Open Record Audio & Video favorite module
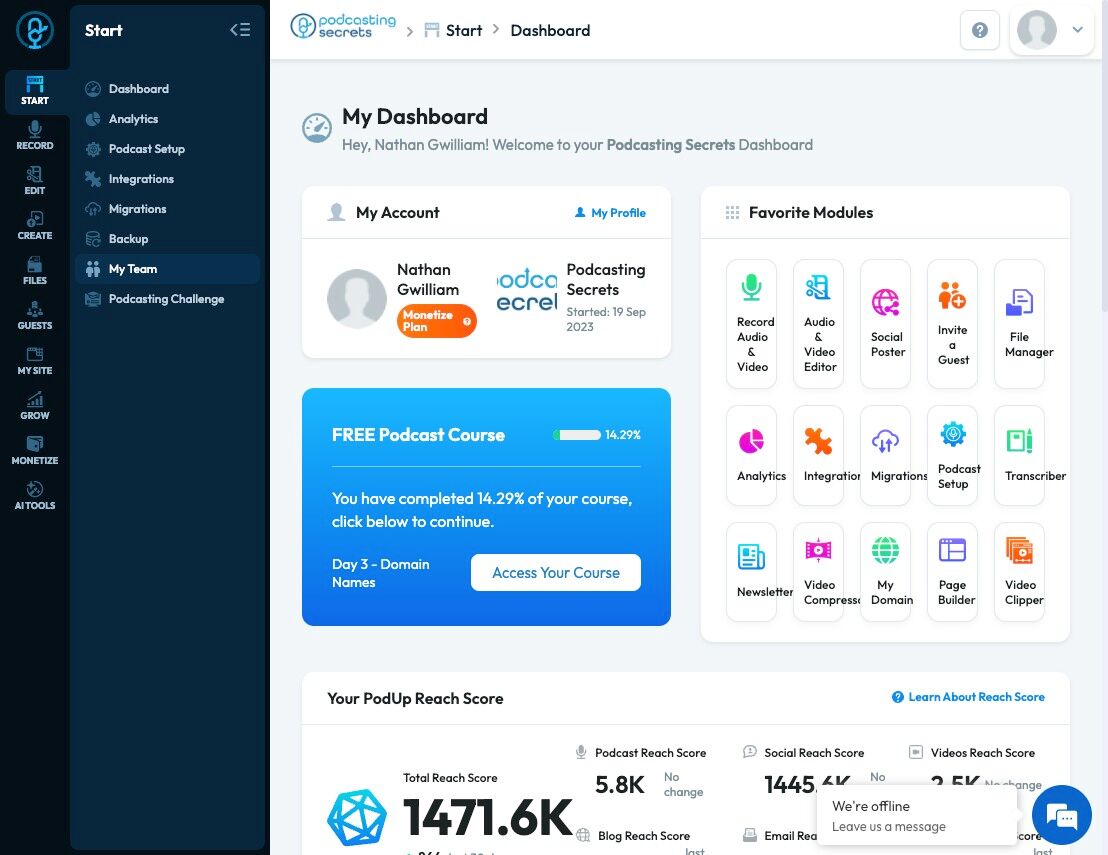The image size is (1108, 855). pyautogui.click(x=751, y=324)
